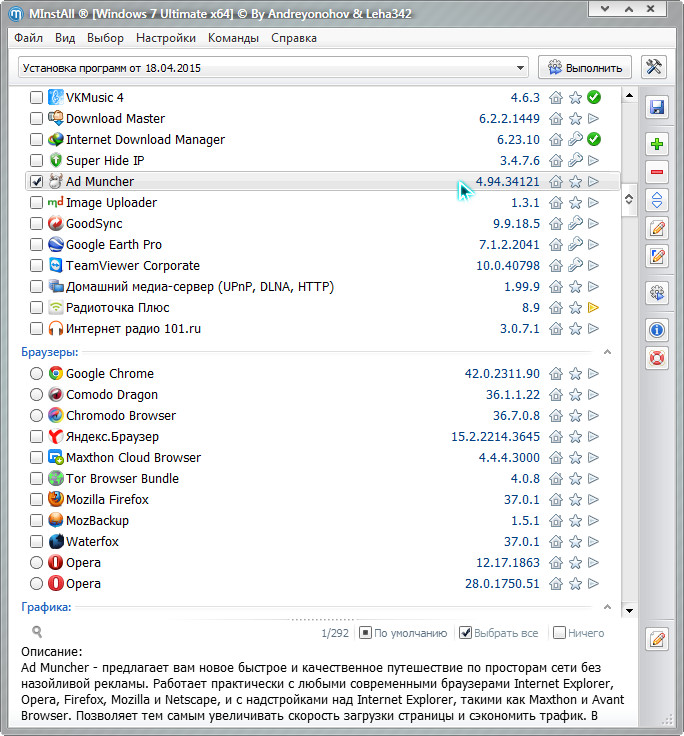Click key icon for Internet Download Manager

[x=575, y=139]
